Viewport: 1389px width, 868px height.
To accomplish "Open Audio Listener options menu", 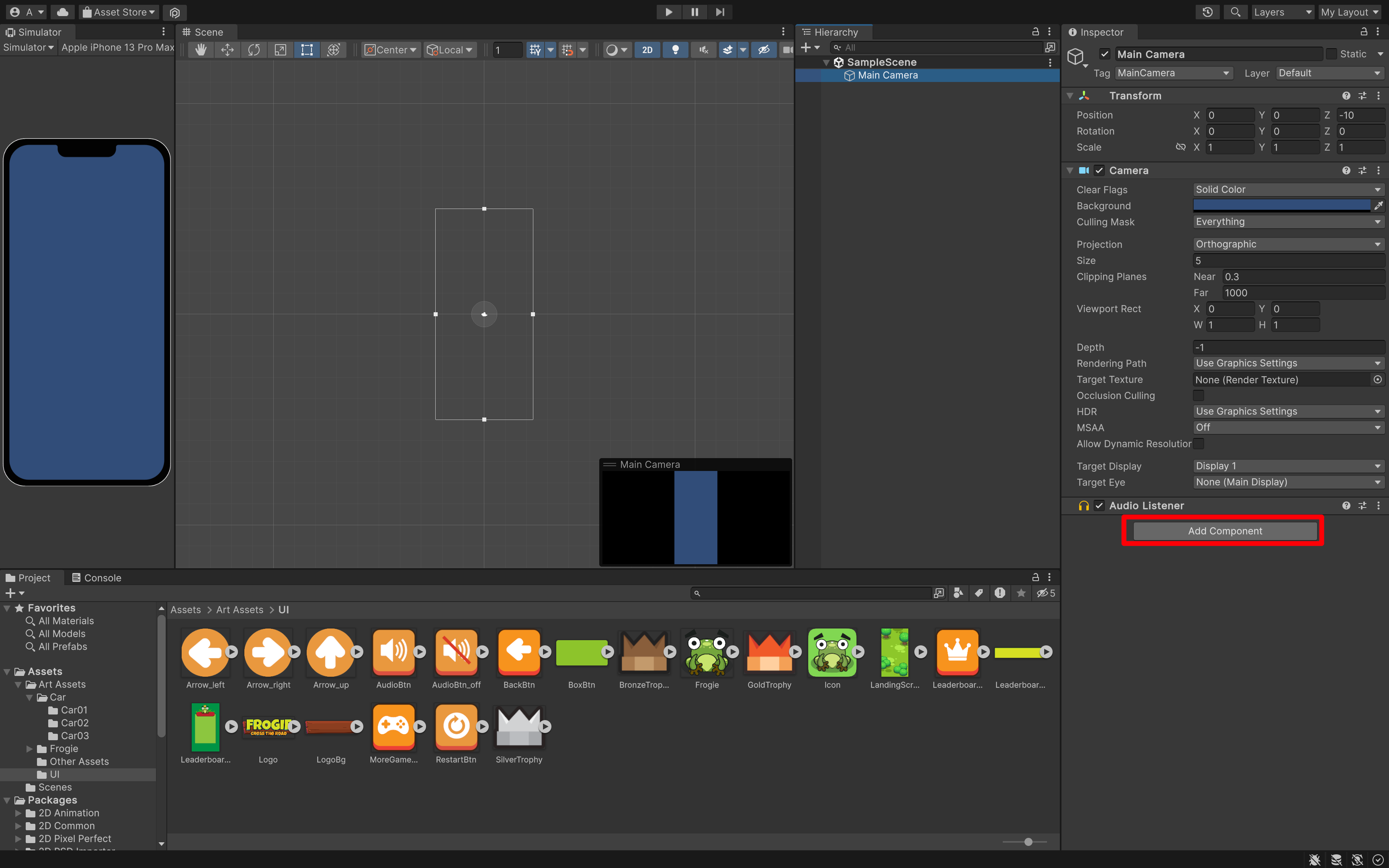I will (1378, 506).
